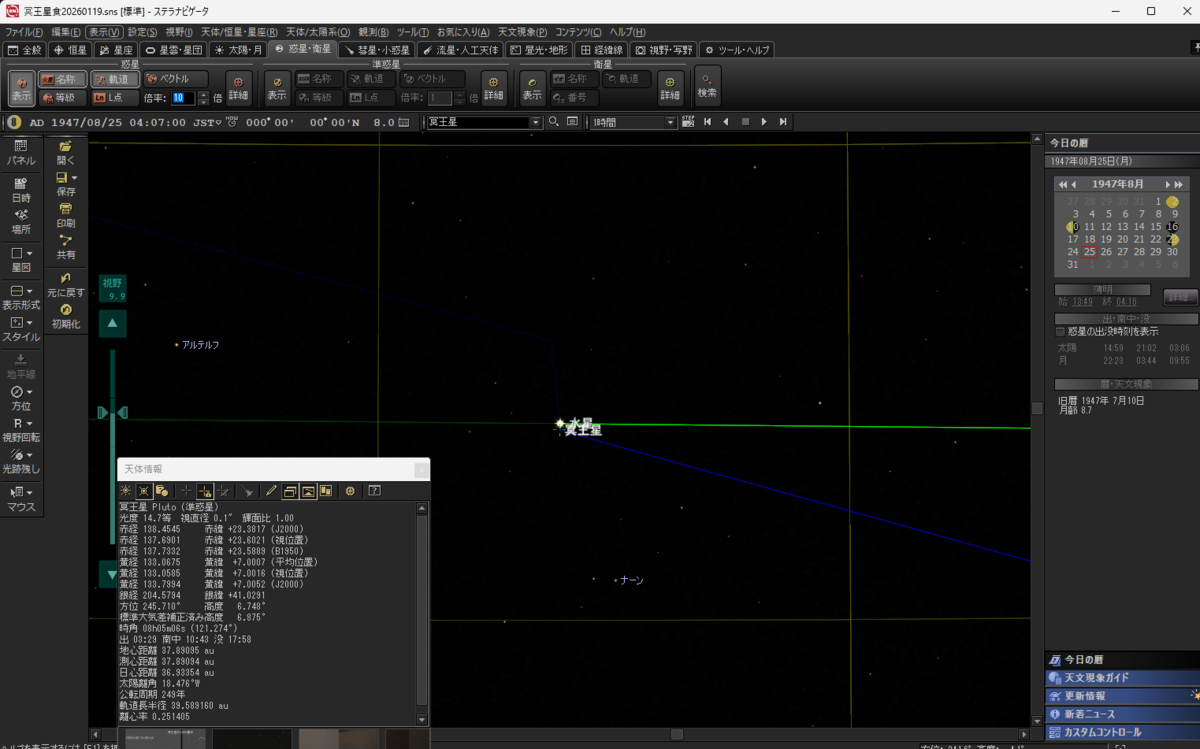
Task: Toggle planet 等級 magnitude display
Action: point(63,98)
